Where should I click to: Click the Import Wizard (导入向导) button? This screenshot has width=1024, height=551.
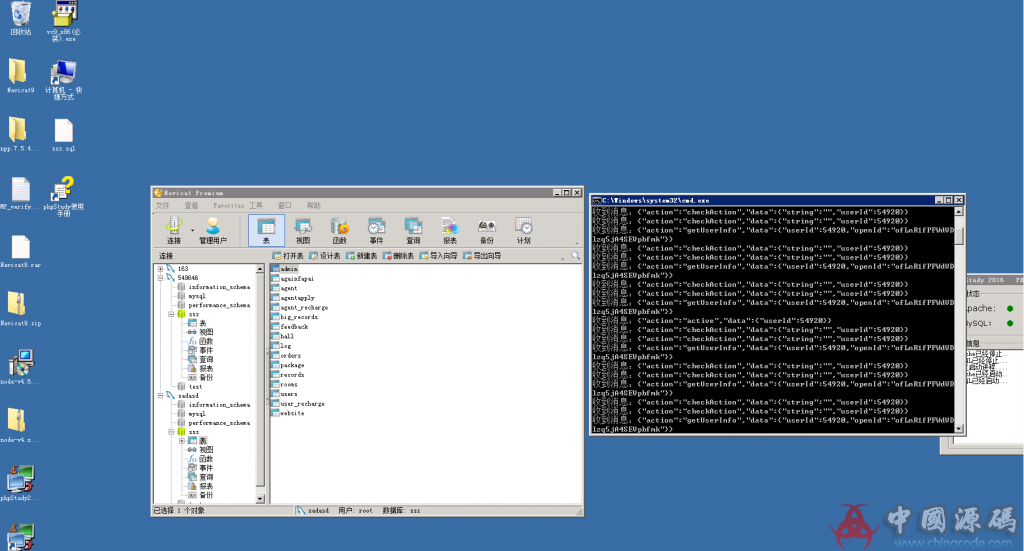439,256
